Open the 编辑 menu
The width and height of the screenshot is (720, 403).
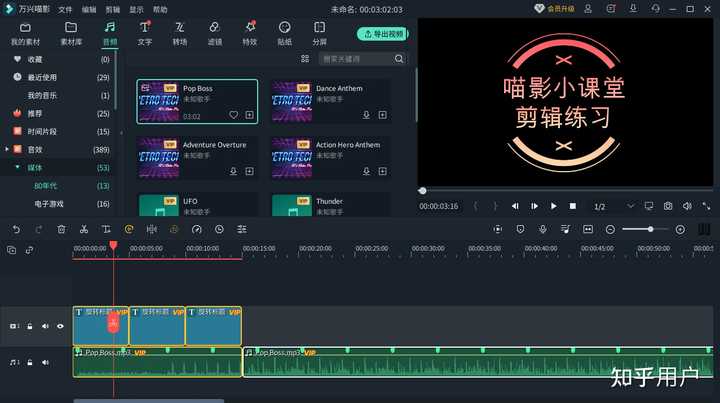pyautogui.click(x=89, y=9)
